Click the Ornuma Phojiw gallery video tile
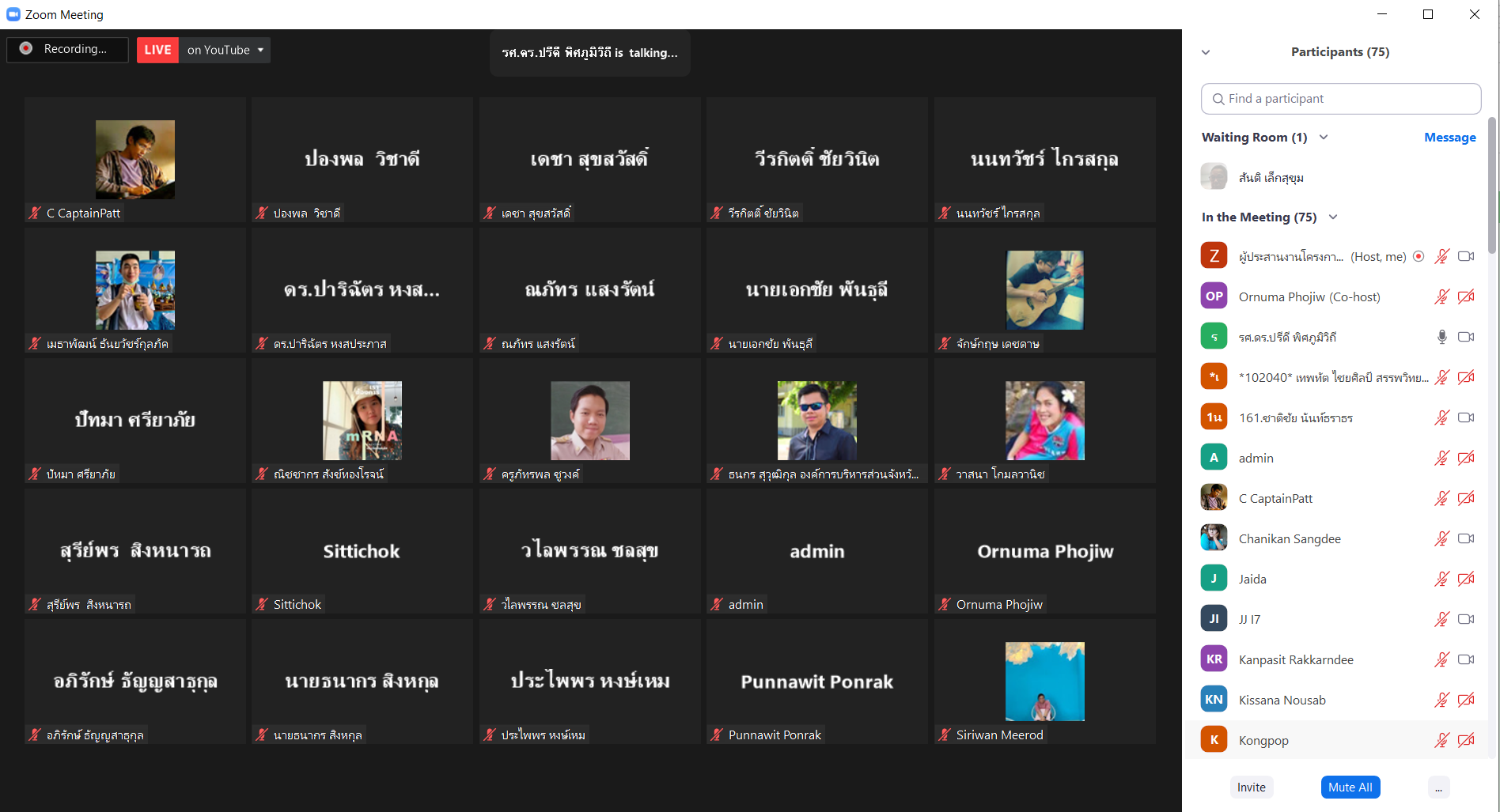Image resolution: width=1500 pixels, height=812 pixels. coord(1044,551)
